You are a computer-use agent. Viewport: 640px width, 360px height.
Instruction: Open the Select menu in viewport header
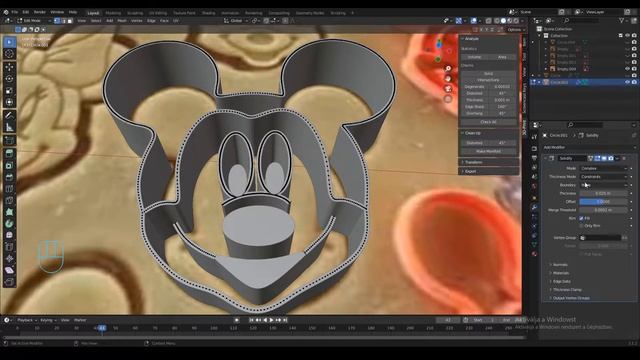coord(96,20)
